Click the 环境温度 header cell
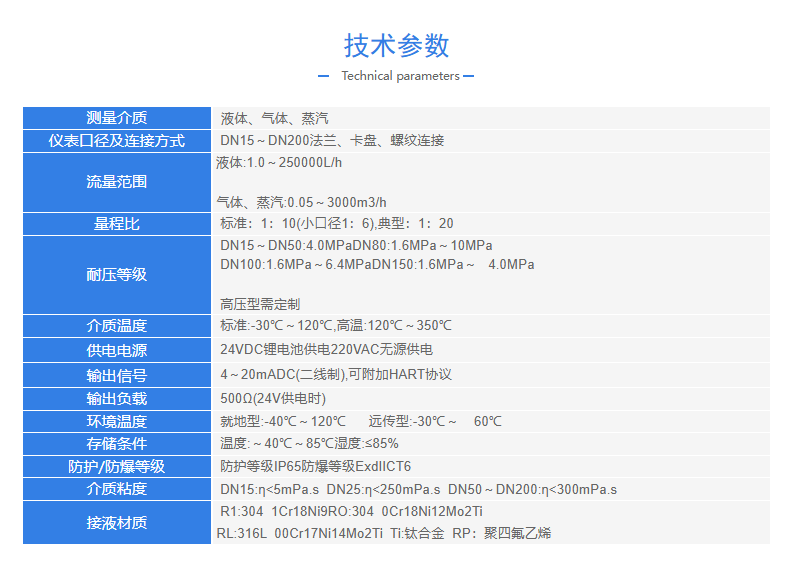Viewport: 803px width, 563px height. tap(117, 422)
